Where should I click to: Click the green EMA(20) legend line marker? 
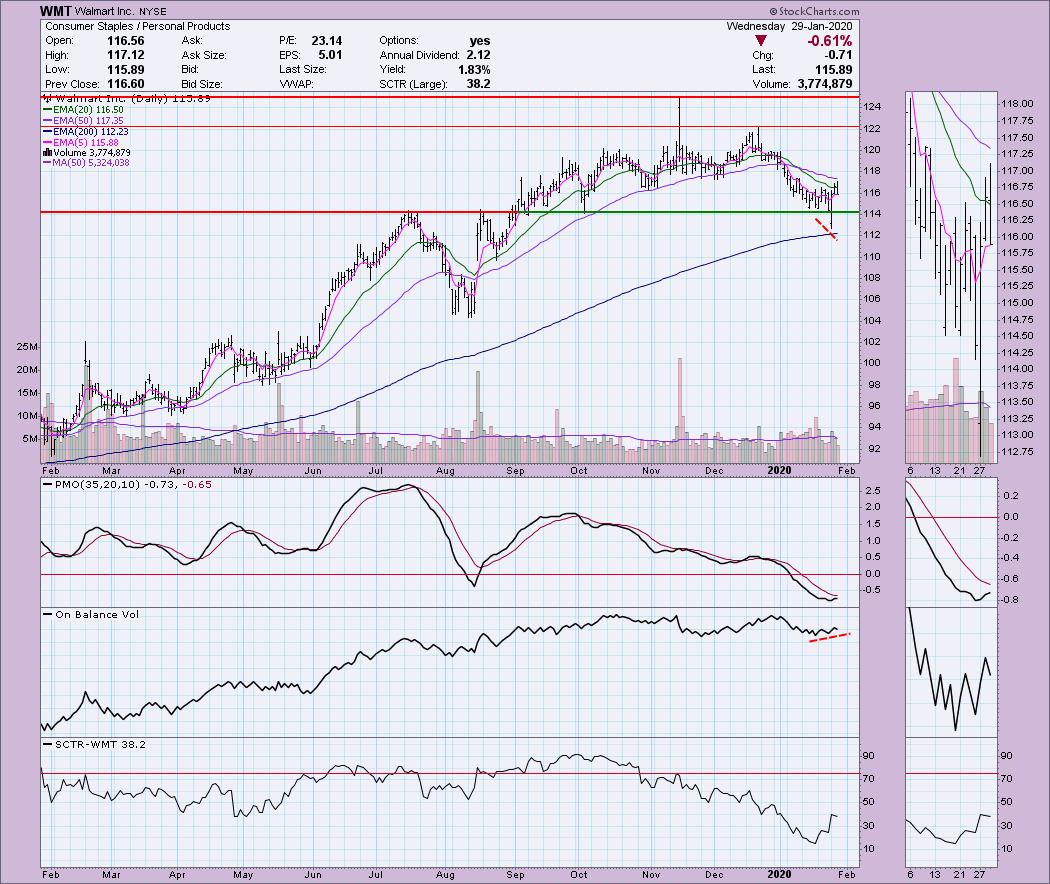48,110
